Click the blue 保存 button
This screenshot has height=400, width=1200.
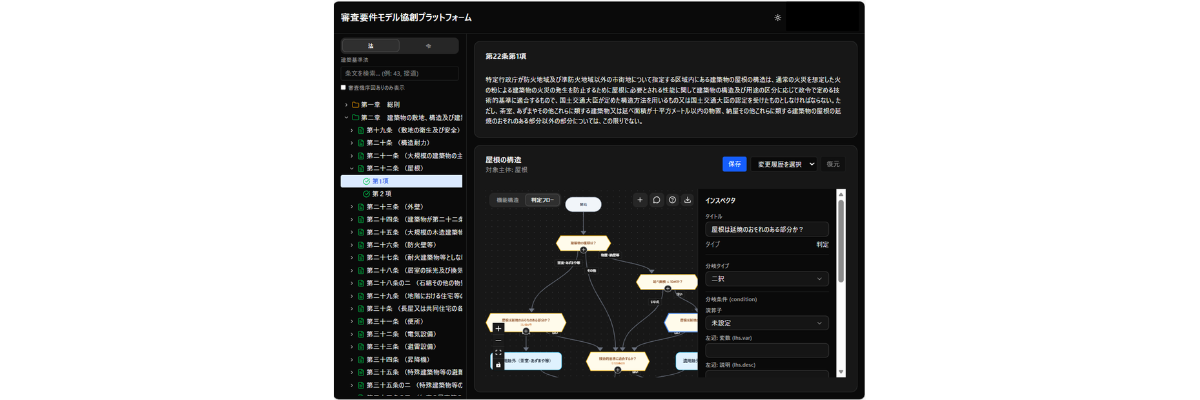pyautogui.click(x=734, y=164)
